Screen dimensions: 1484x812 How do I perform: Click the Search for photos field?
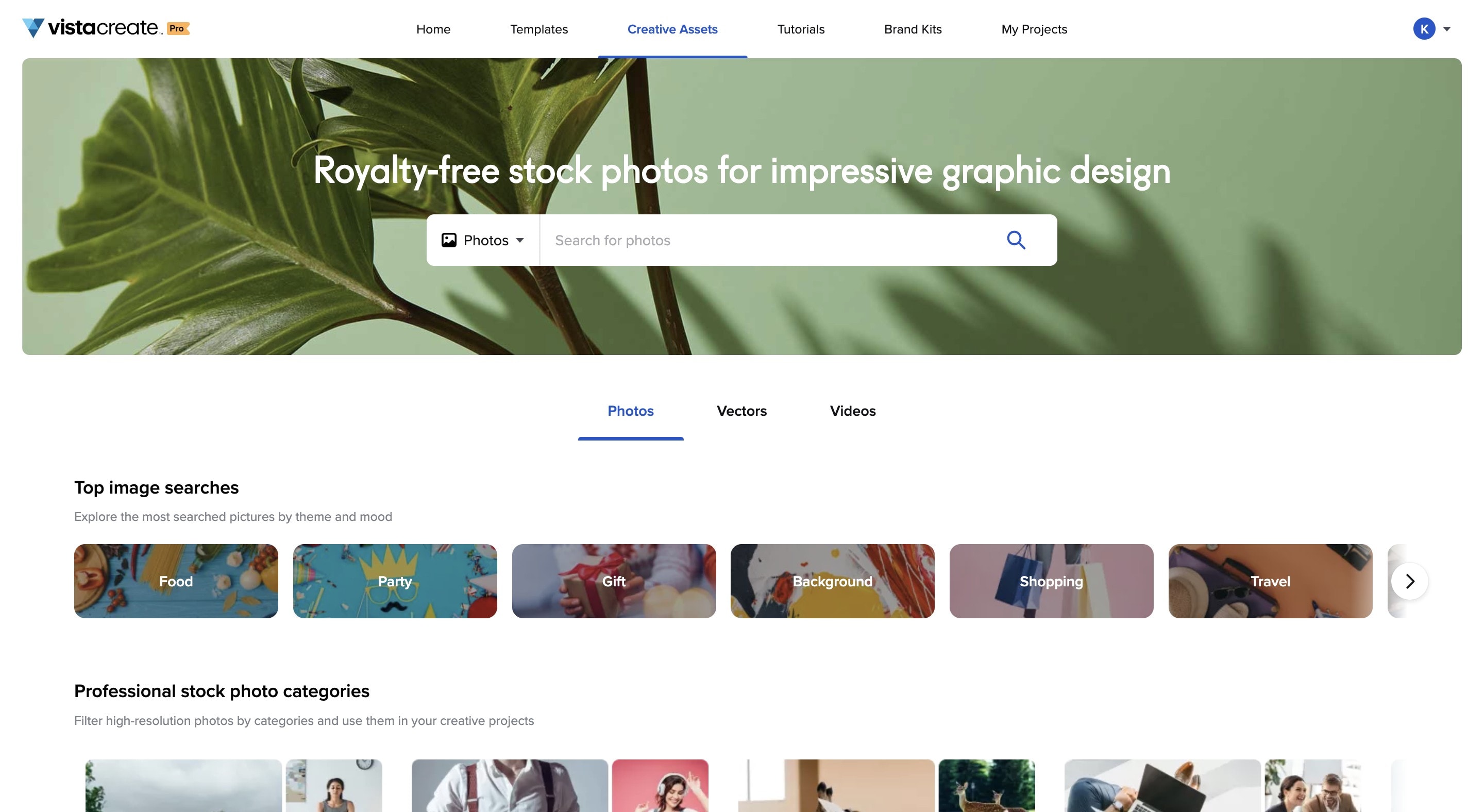772,240
